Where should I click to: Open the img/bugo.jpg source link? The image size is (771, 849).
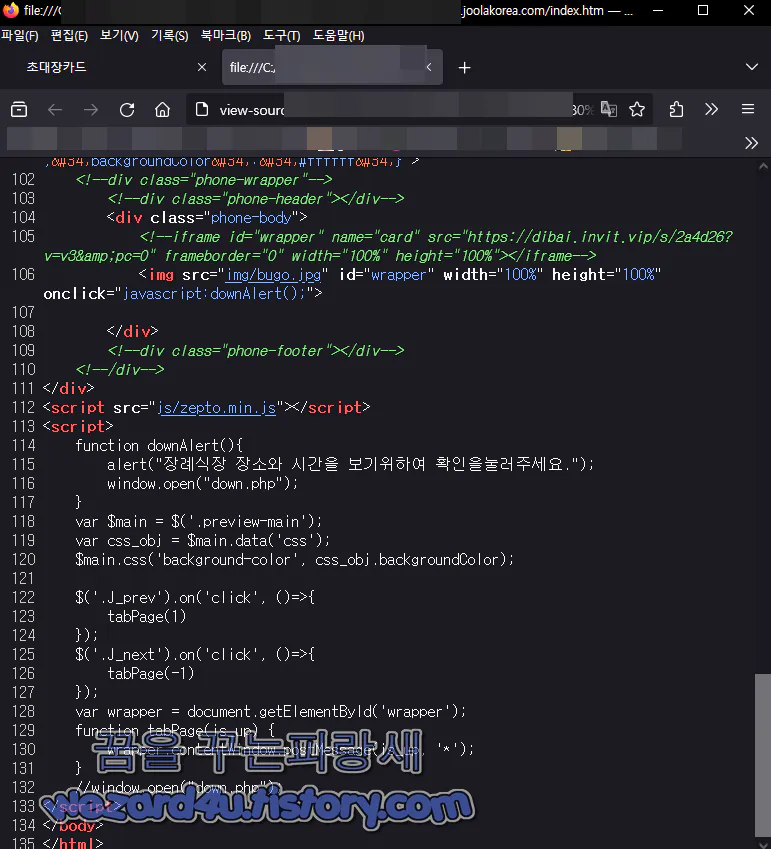pos(273,275)
